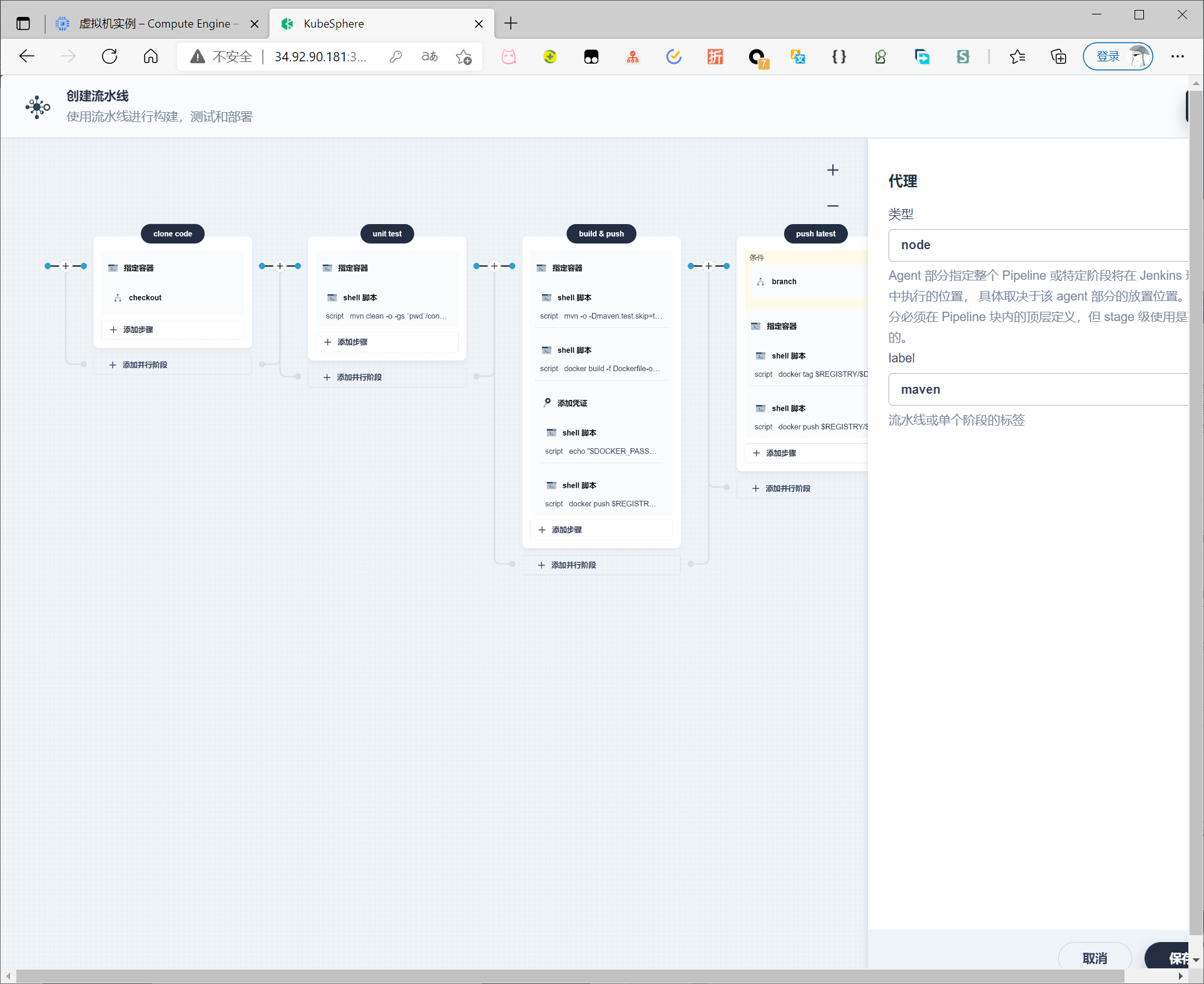Click the canvas zoom-in plus icon

pyautogui.click(x=832, y=170)
